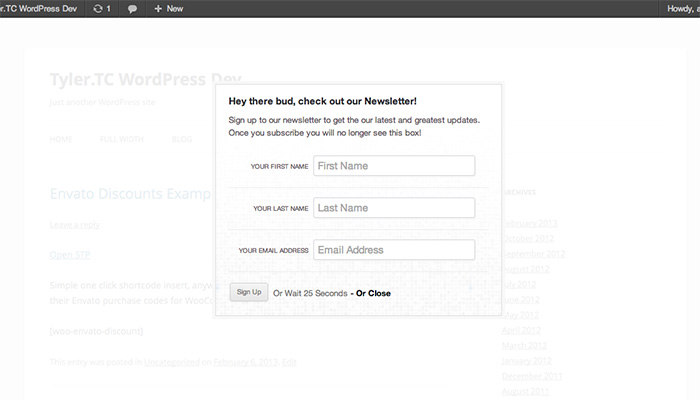Open the Envato Discounts Example post title
The height and width of the screenshot is (400, 700).
coord(130,194)
